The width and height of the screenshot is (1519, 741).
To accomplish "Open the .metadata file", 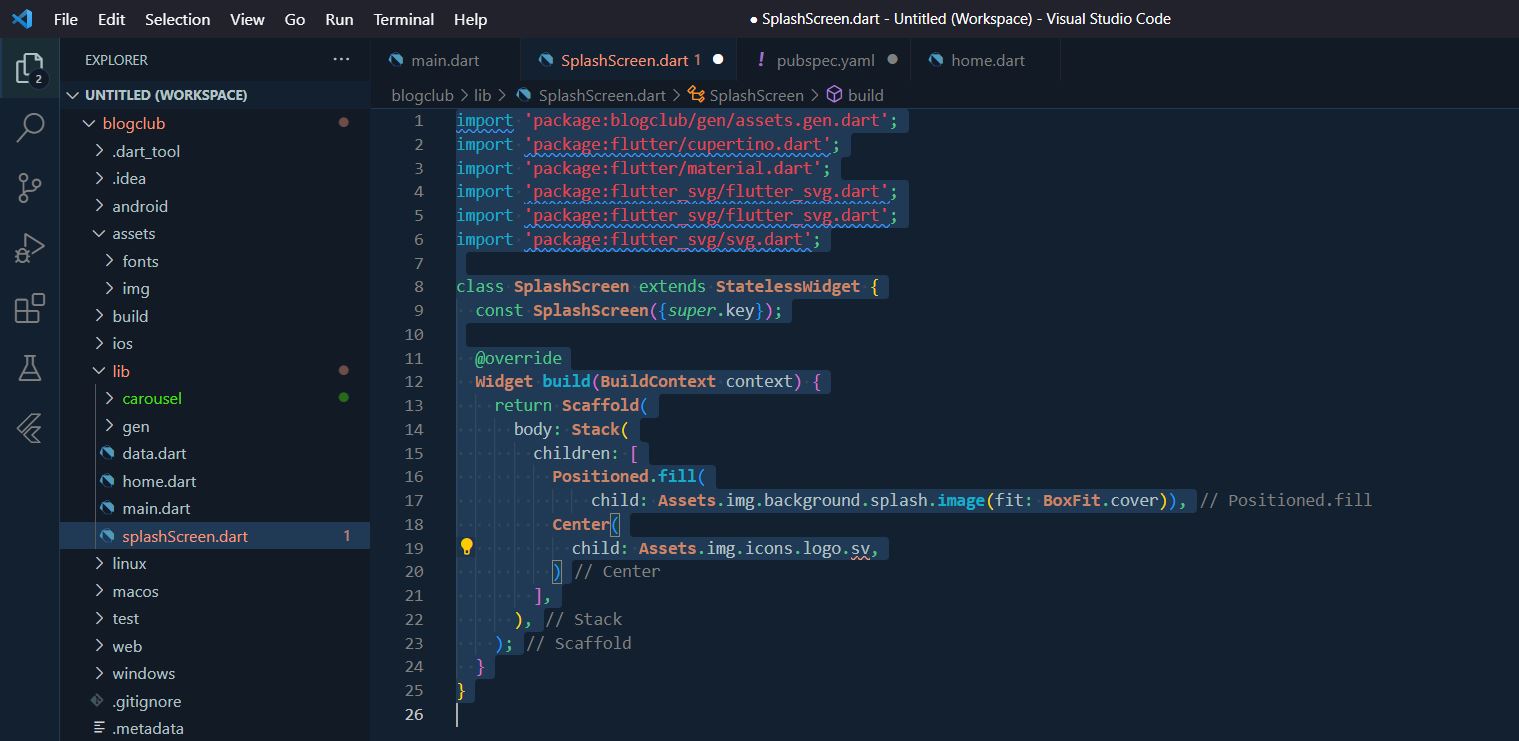I will (215, 728).
